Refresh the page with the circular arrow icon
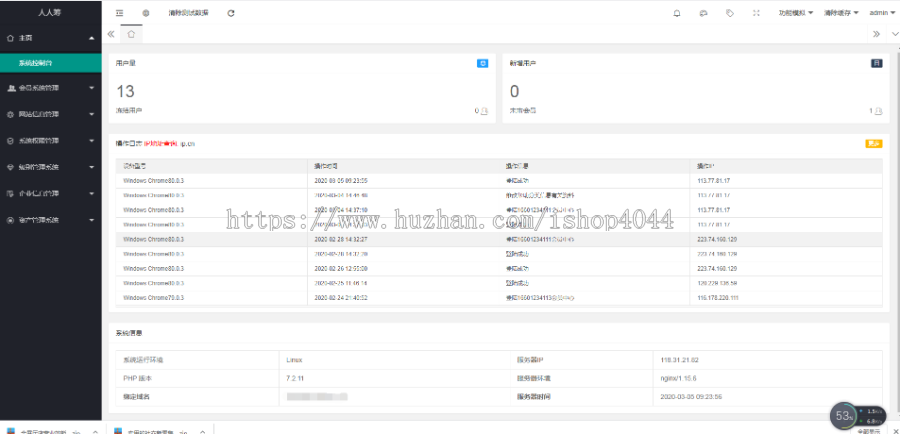Image resolution: width=900 pixels, height=434 pixels. [x=231, y=13]
